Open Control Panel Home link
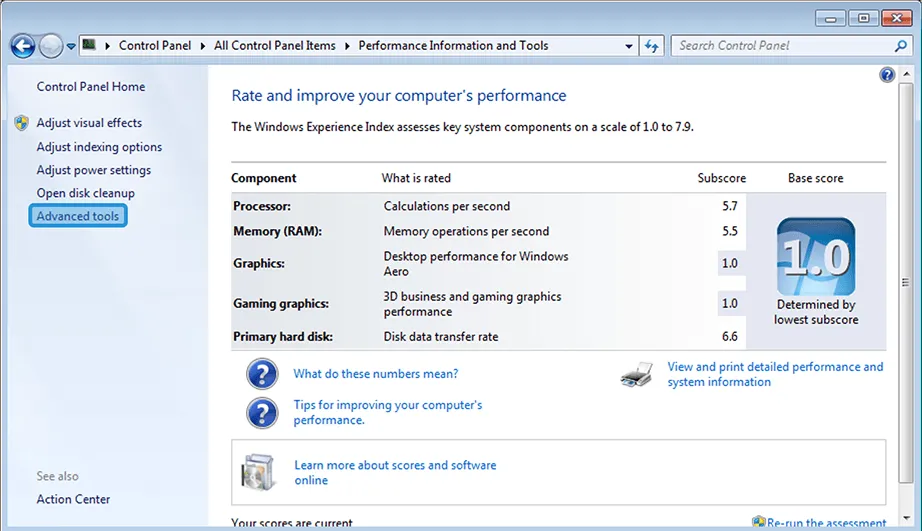This screenshot has width=922, height=531. click(91, 86)
